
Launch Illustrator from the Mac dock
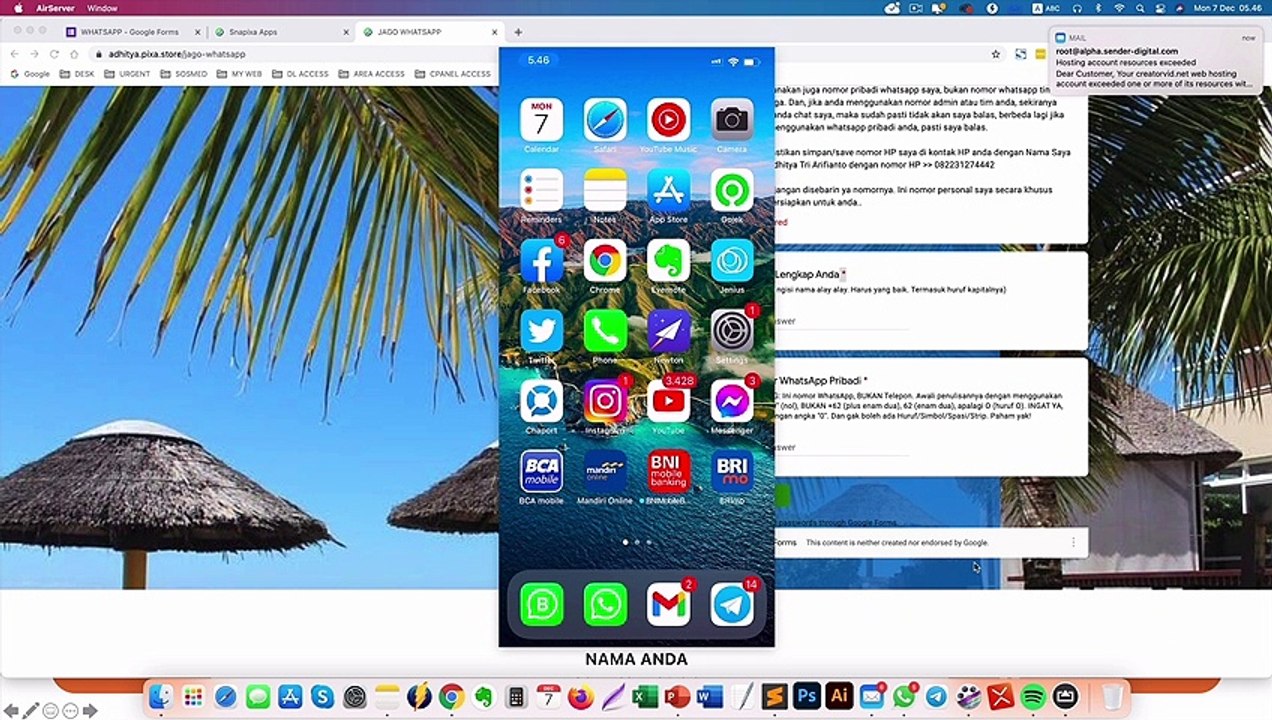[x=839, y=697]
